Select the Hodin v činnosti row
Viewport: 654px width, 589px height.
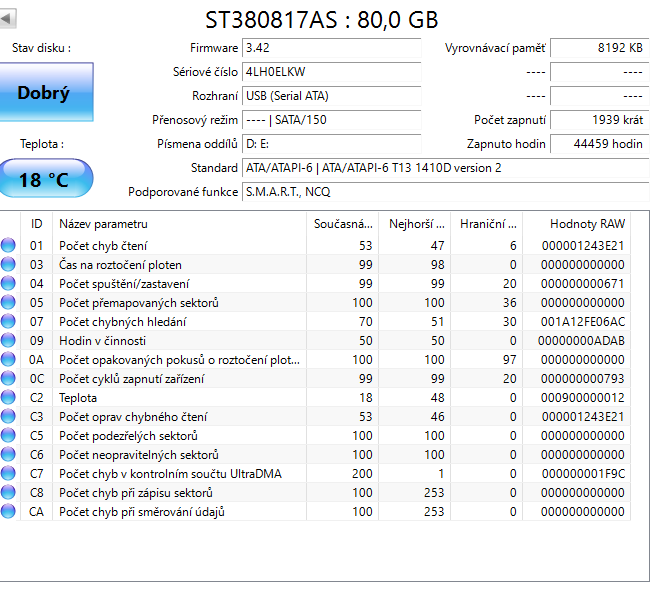(x=315, y=340)
